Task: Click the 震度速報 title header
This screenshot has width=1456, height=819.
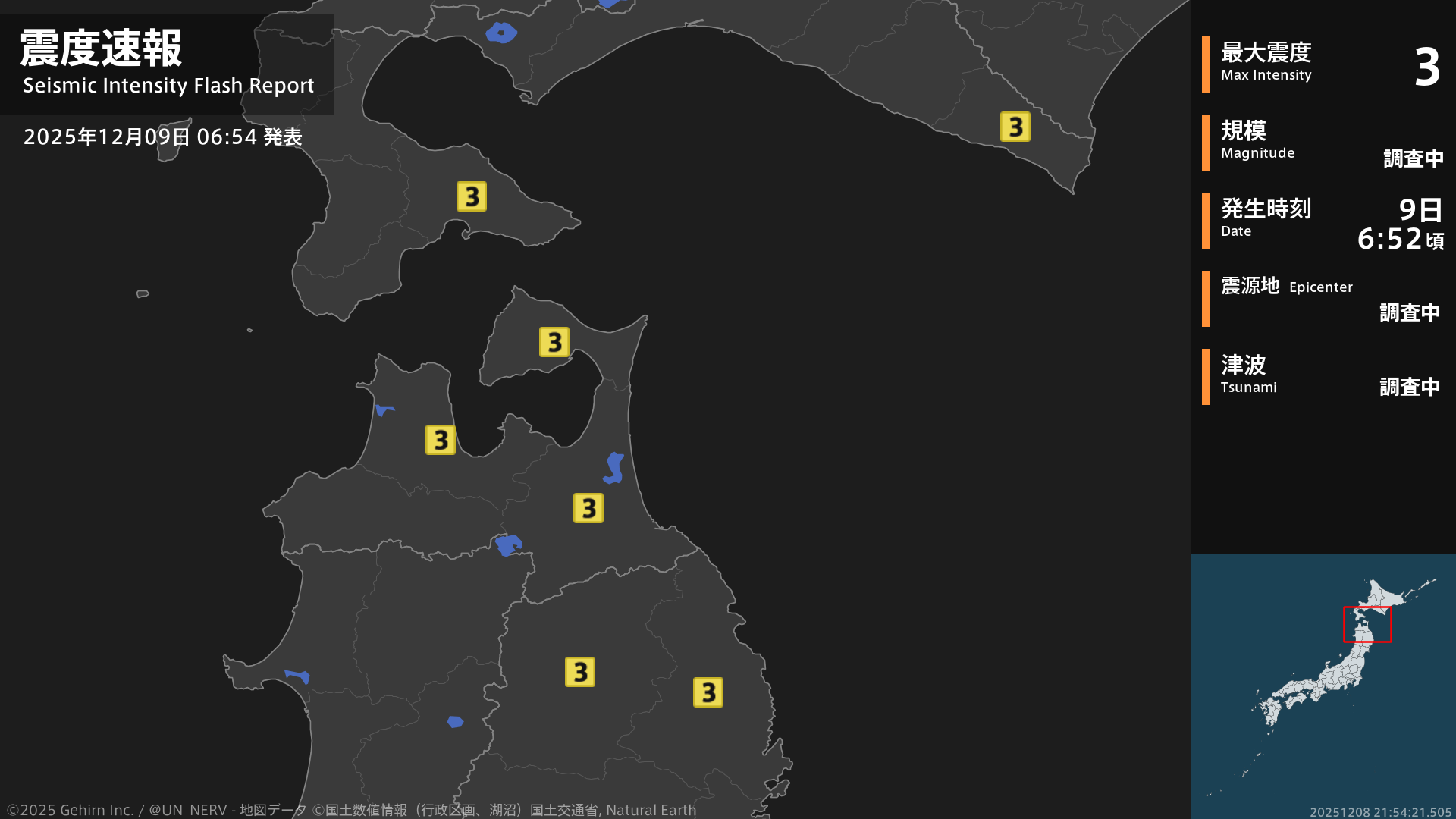Action: point(101,49)
